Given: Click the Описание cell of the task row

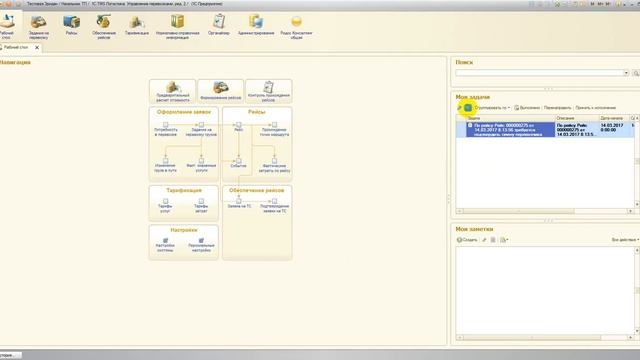Looking at the screenshot, I should coord(577,129).
